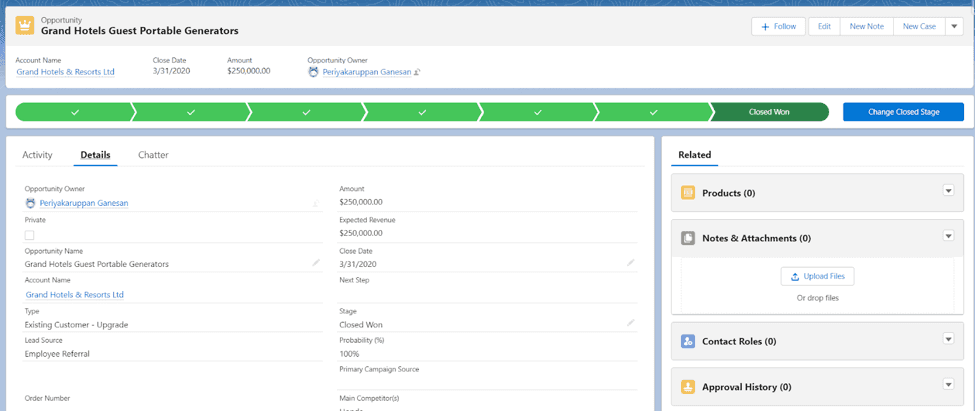The height and width of the screenshot is (411, 975).
Task: Create a New Note
Action: coord(867,26)
